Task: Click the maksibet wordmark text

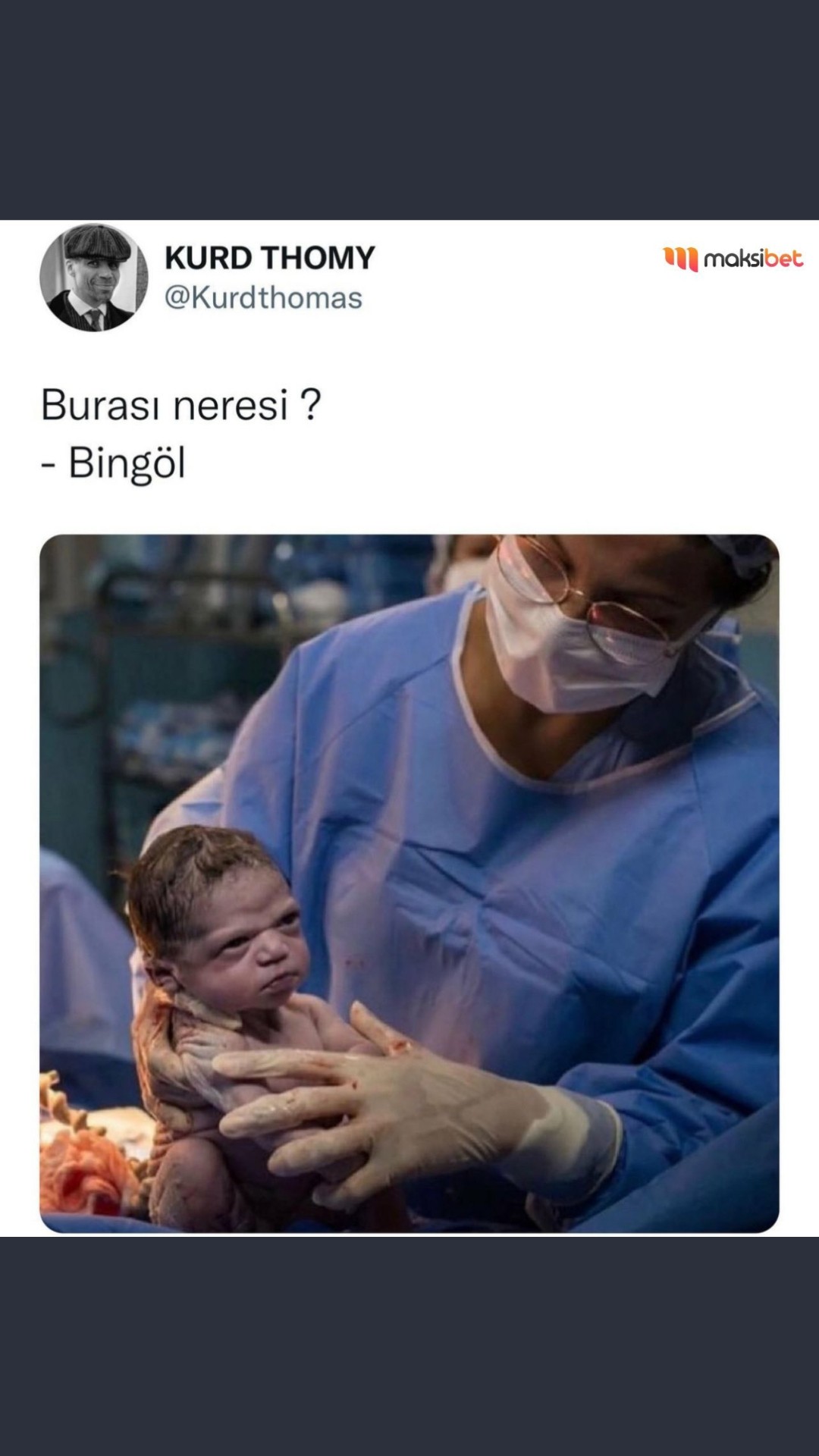Action: (753, 259)
